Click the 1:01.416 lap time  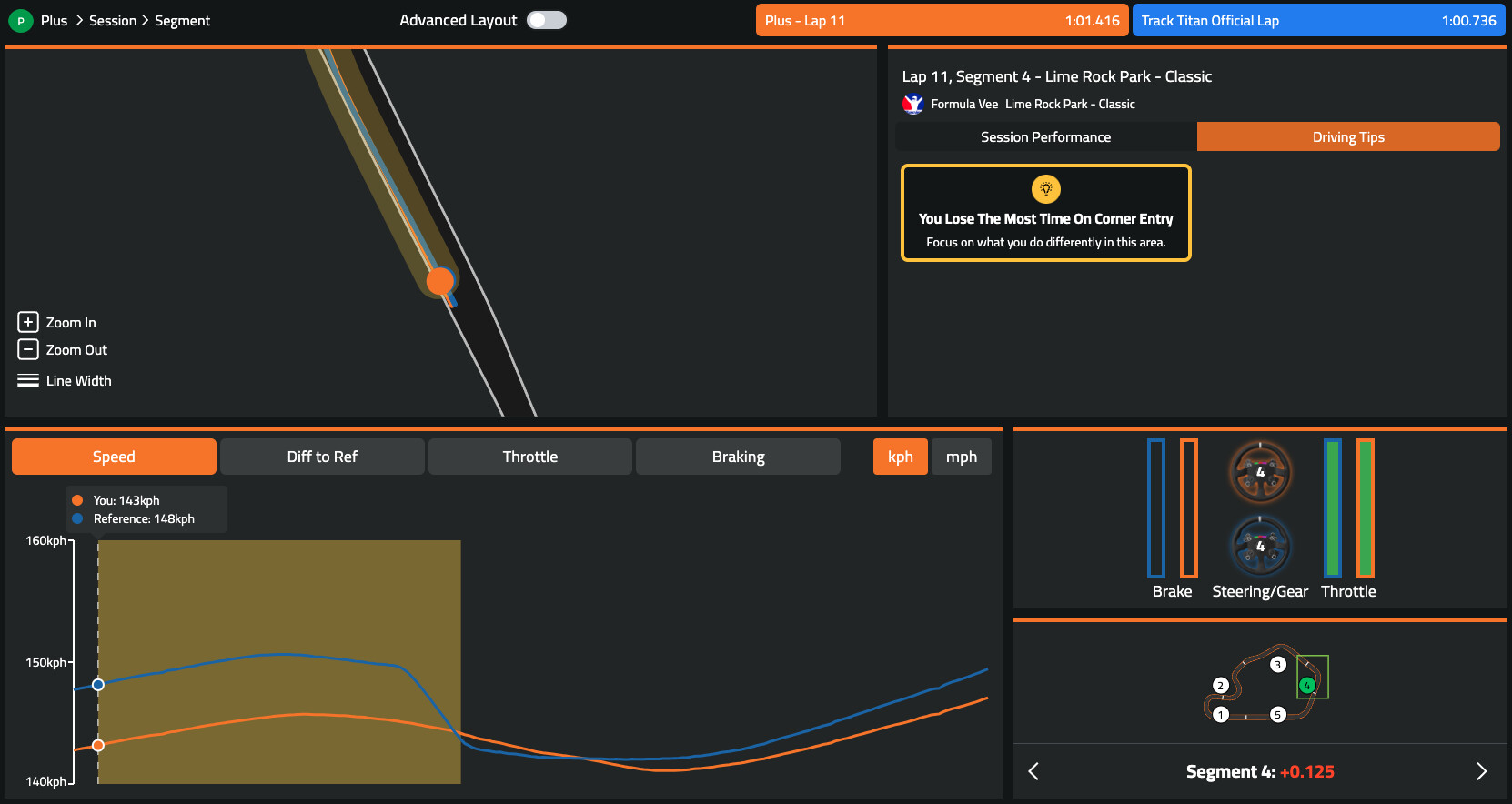point(1093,20)
